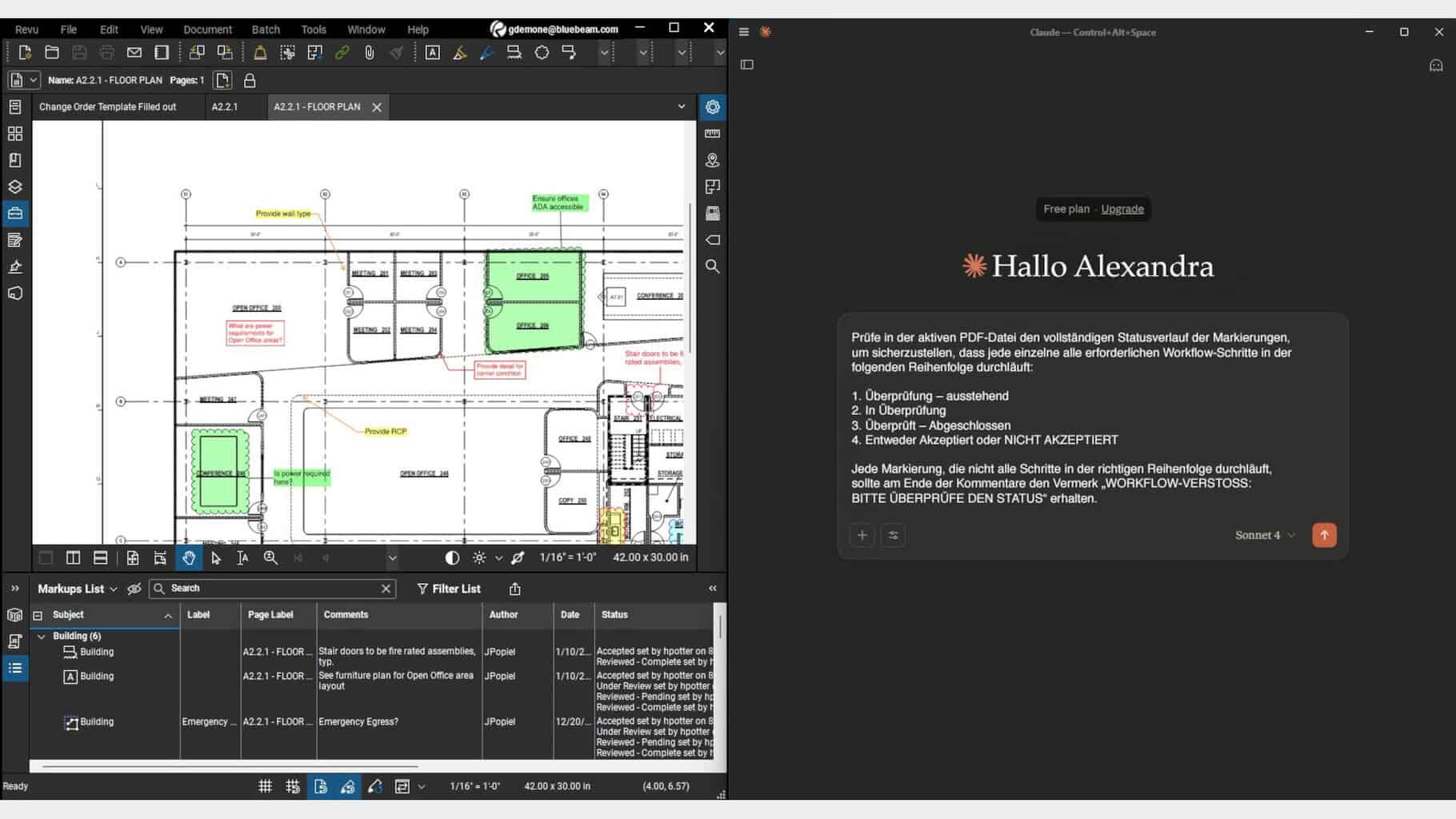Toggle hide markups eye icon
Image resolution: width=1456 pixels, height=819 pixels.
pos(134,589)
